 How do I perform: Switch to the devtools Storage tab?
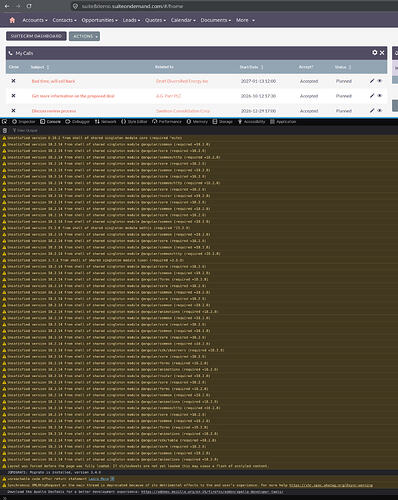coord(223,122)
